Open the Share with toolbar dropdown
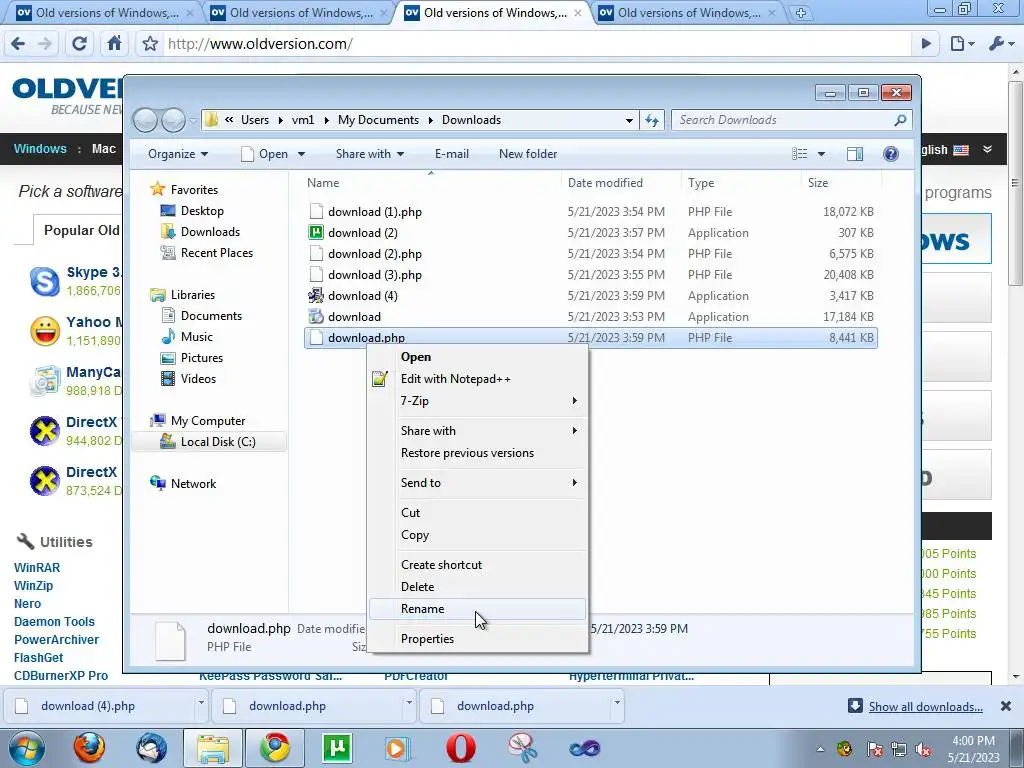 coord(370,154)
